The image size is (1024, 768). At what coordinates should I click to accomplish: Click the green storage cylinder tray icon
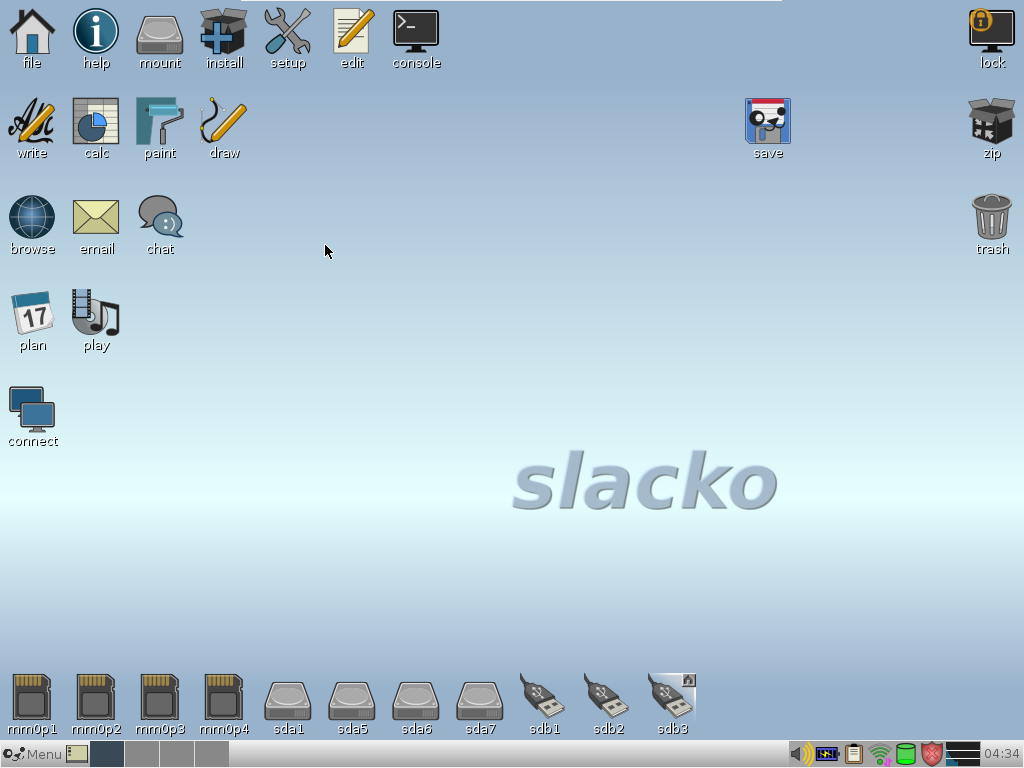click(x=906, y=754)
